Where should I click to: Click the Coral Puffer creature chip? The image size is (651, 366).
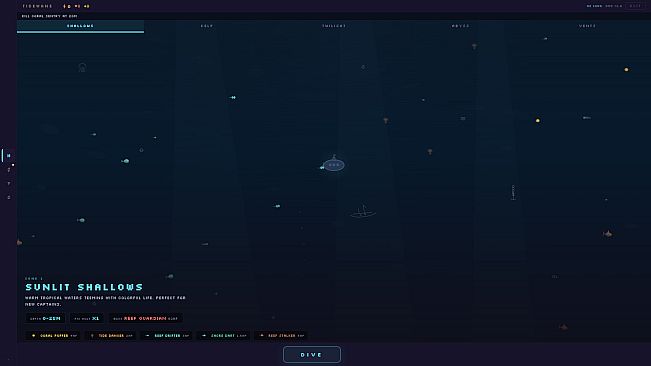(x=54, y=336)
